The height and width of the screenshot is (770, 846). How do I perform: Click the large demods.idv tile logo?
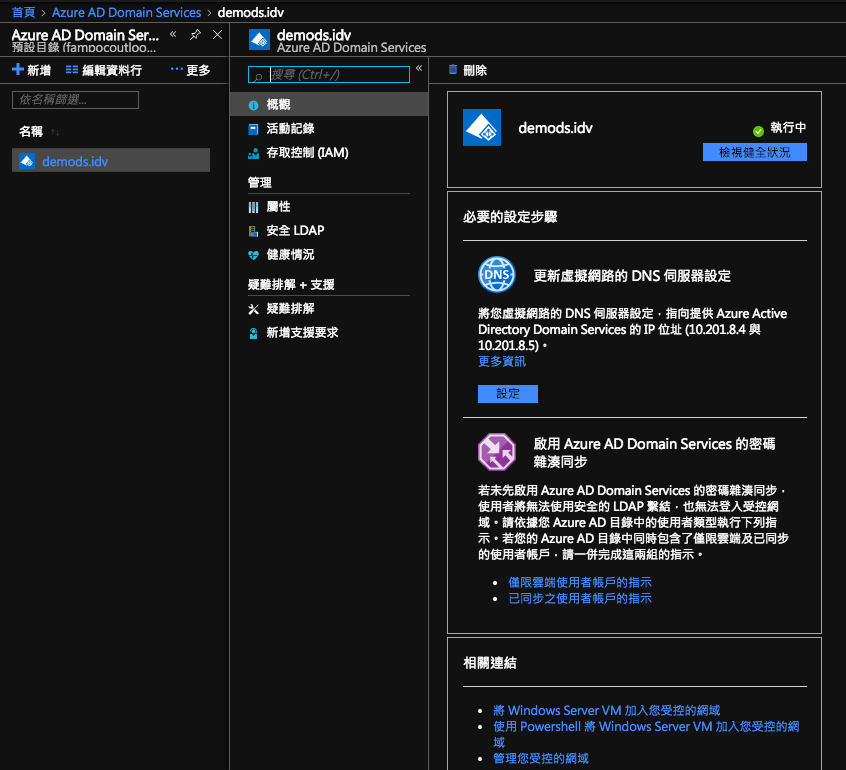[482, 127]
